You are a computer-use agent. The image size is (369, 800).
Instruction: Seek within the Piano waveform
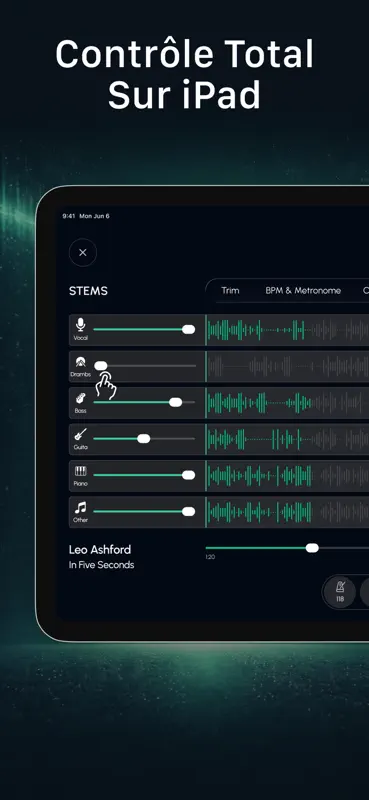287,476
